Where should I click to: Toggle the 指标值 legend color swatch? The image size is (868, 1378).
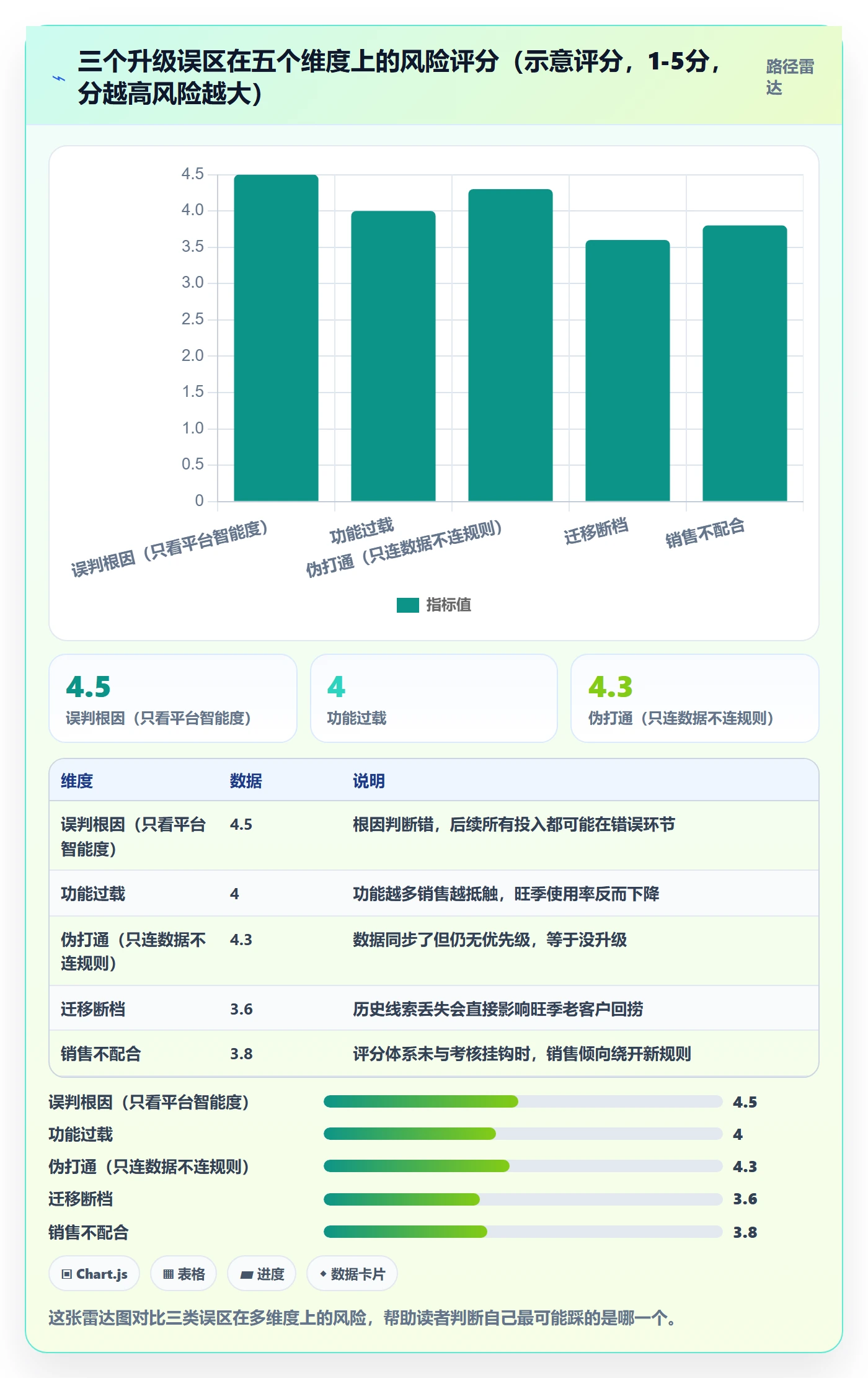[408, 605]
